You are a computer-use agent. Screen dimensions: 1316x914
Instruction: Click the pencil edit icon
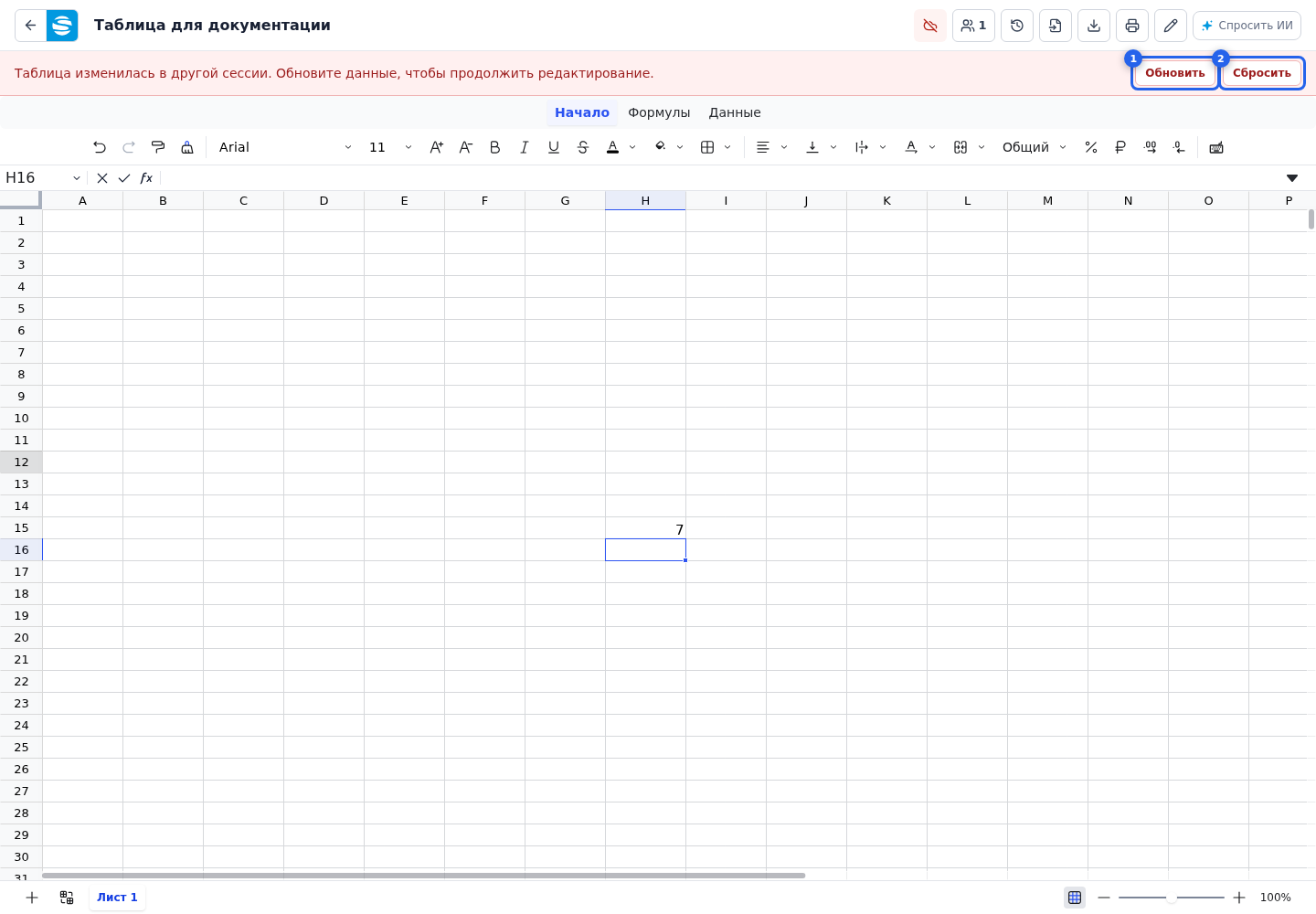pyautogui.click(x=1171, y=26)
